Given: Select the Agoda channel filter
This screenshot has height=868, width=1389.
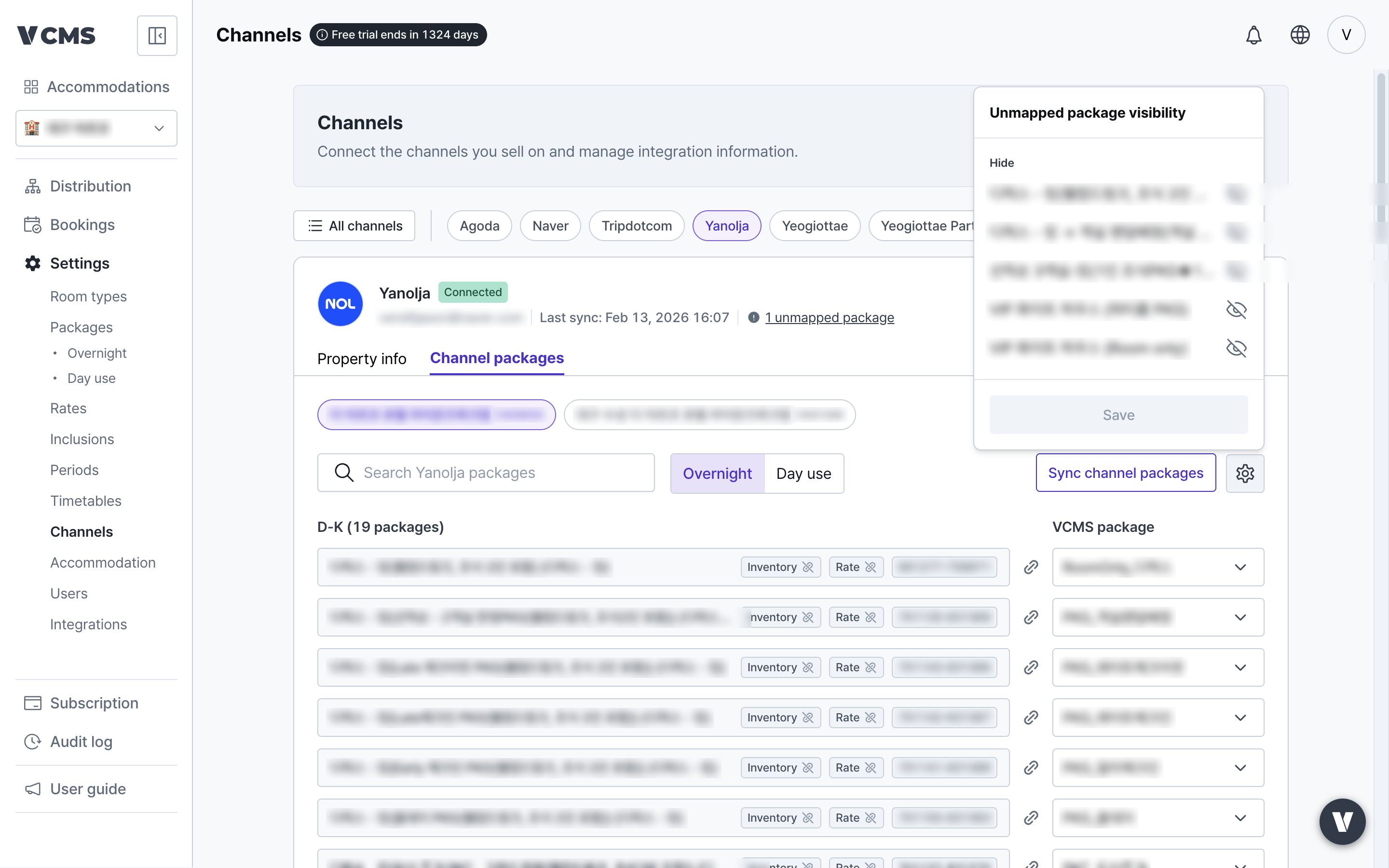Looking at the screenshot, I should point(479,226).
